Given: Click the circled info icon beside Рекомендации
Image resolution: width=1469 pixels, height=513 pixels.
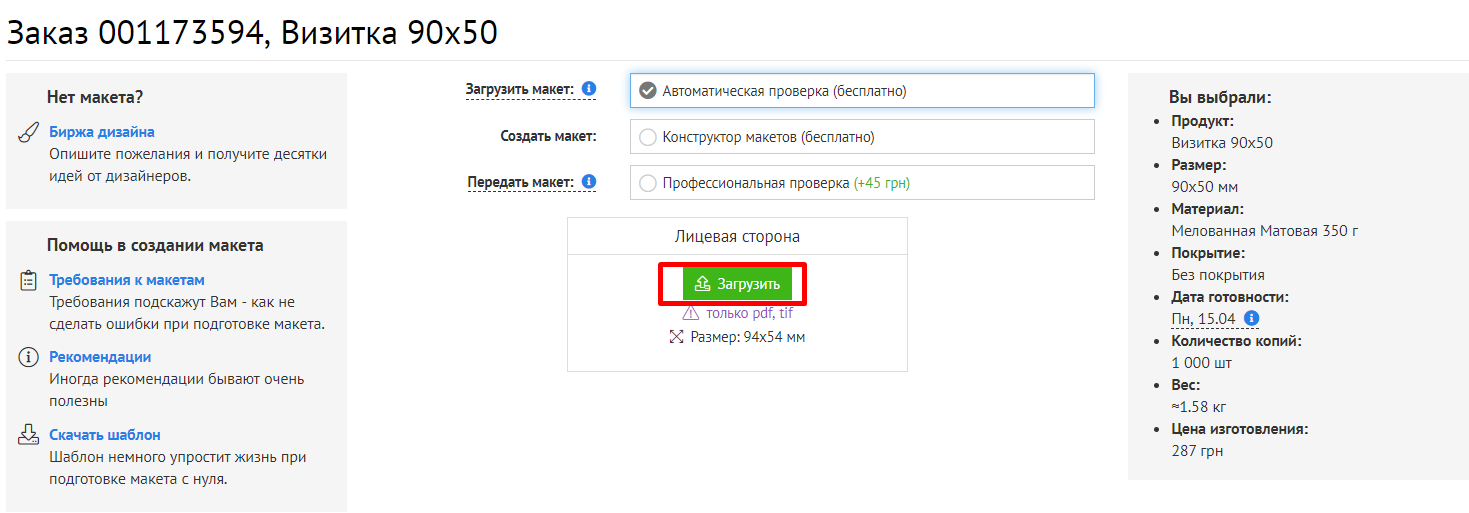Looking at the screenshot, I should pos(29,357).
